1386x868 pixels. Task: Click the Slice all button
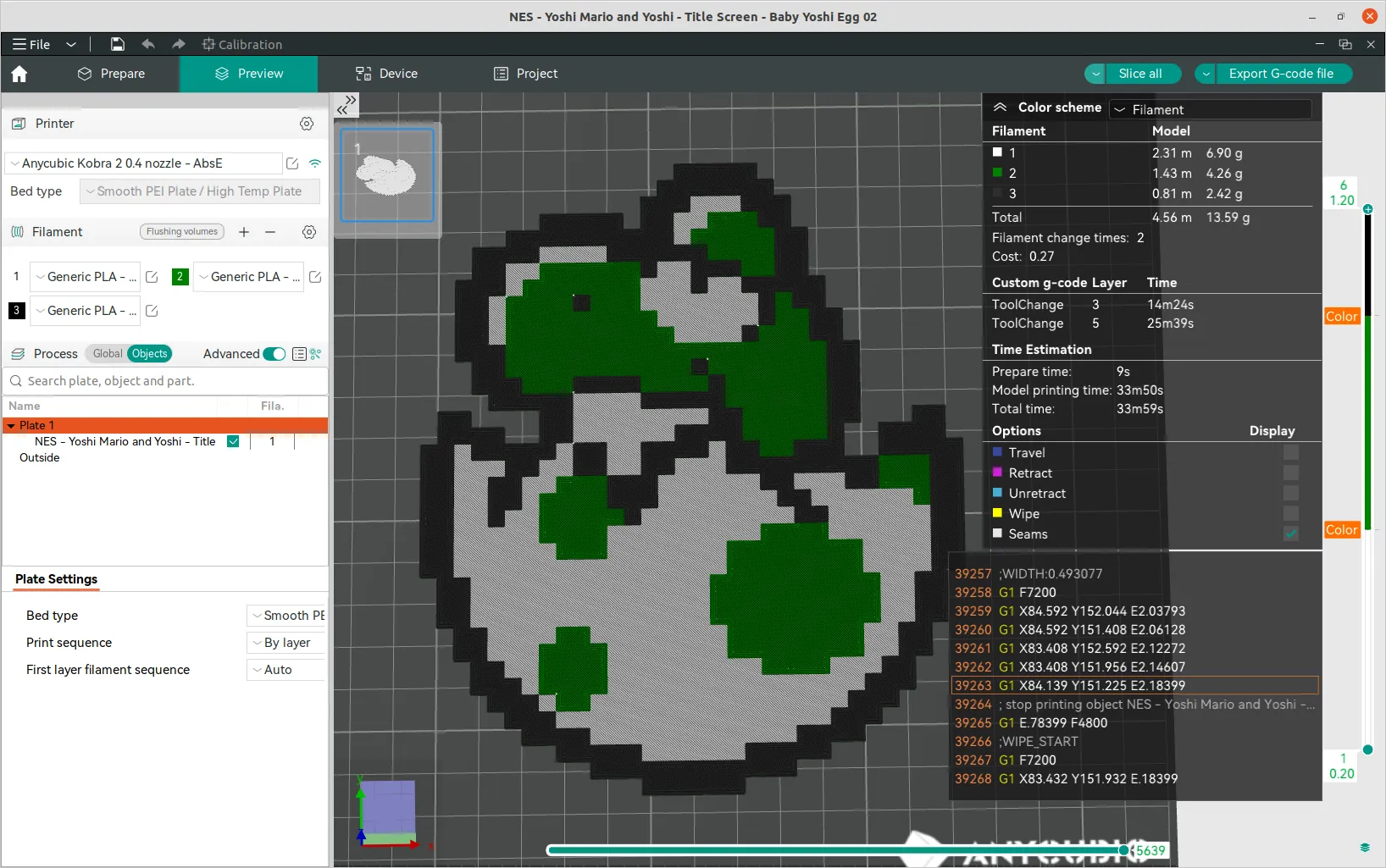1142,74
